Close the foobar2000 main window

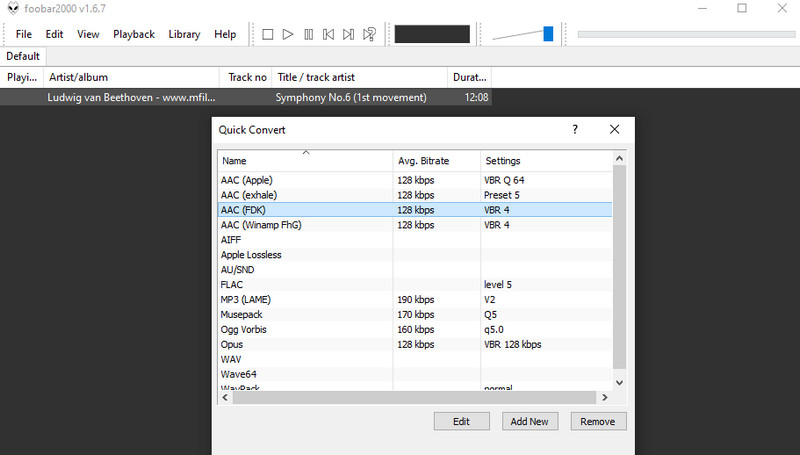pyautogui.click(x=782, y=8)
